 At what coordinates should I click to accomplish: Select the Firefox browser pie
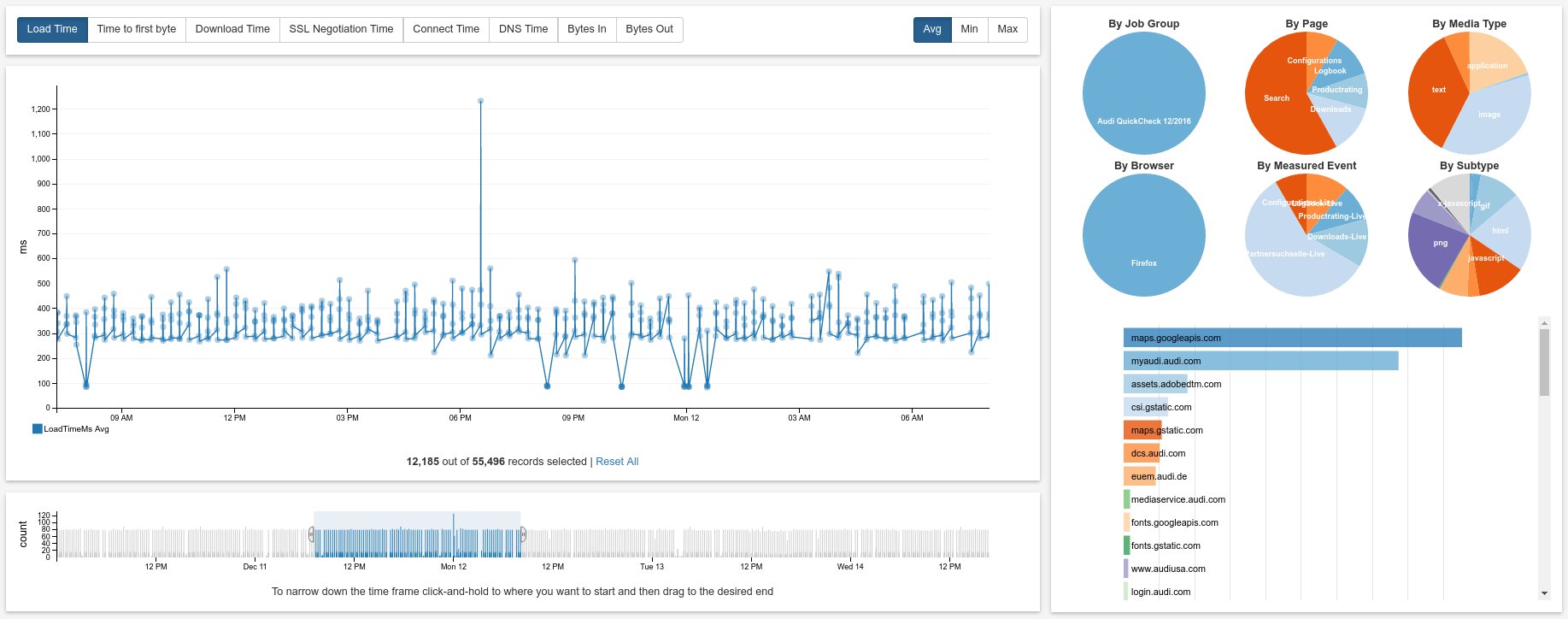point(1144,235)
